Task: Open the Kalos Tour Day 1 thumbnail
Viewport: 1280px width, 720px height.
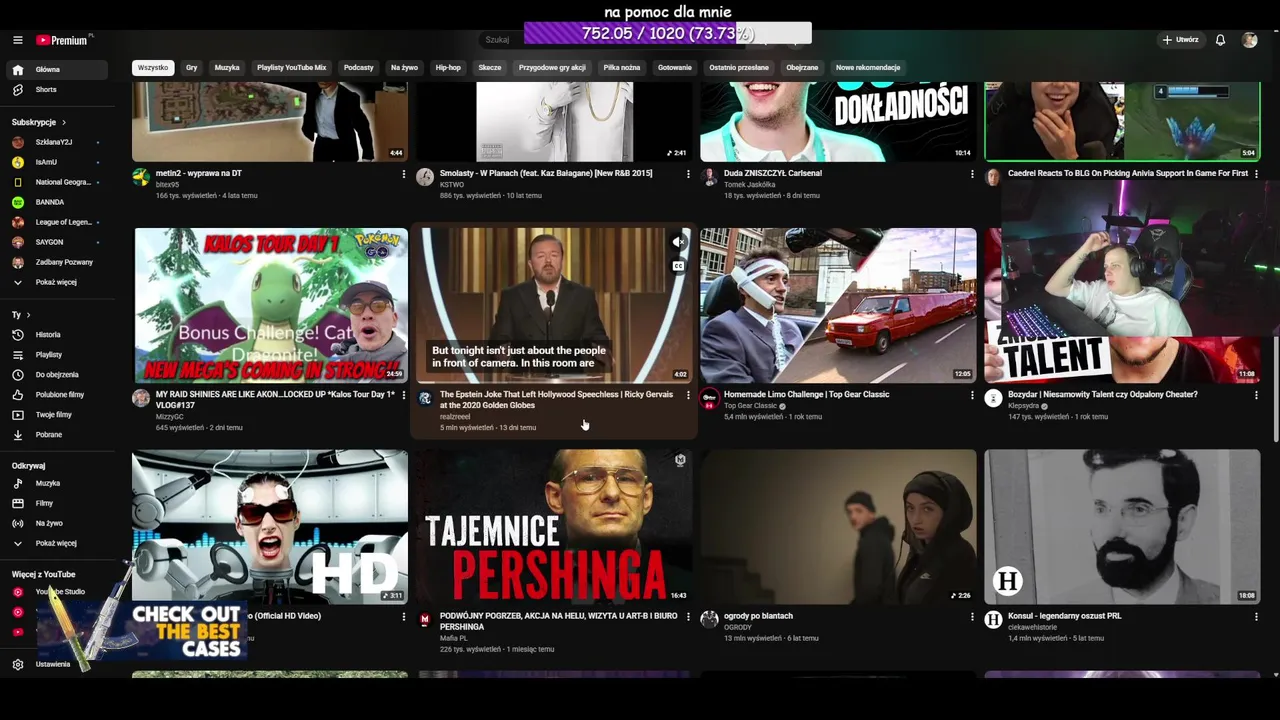Action: click(270, 305)
